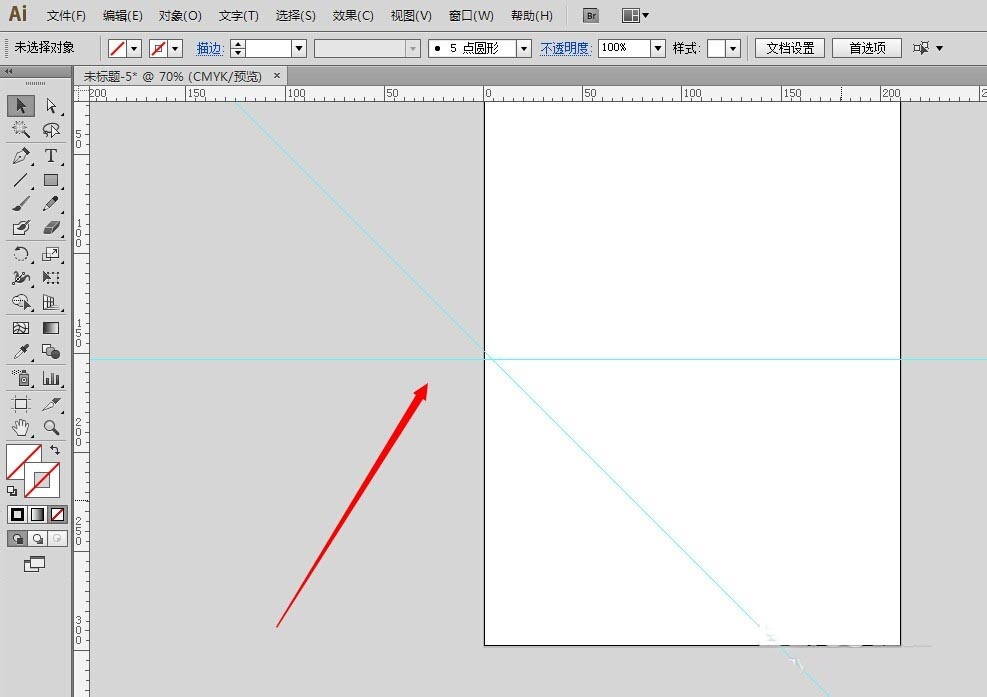987x697 pixels.
Task: Swap fill and stroke colors
Action: coord(55,450)
